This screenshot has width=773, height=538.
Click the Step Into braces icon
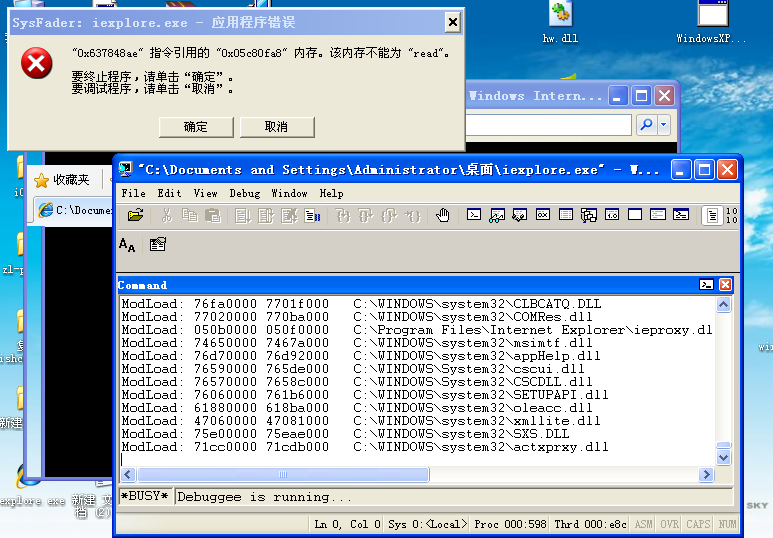pos(343,215)
